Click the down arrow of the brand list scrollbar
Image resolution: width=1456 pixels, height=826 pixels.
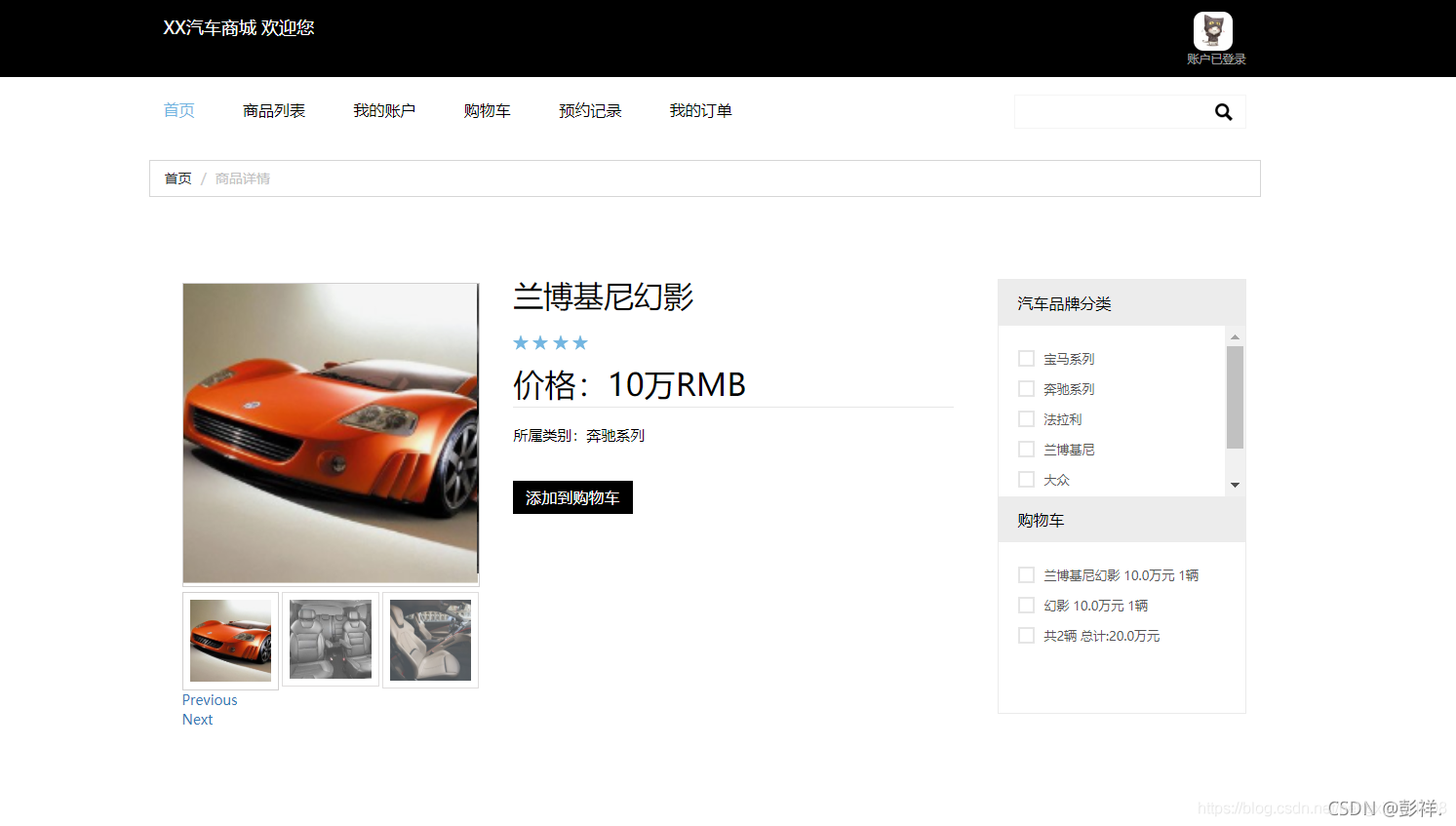1235,485
